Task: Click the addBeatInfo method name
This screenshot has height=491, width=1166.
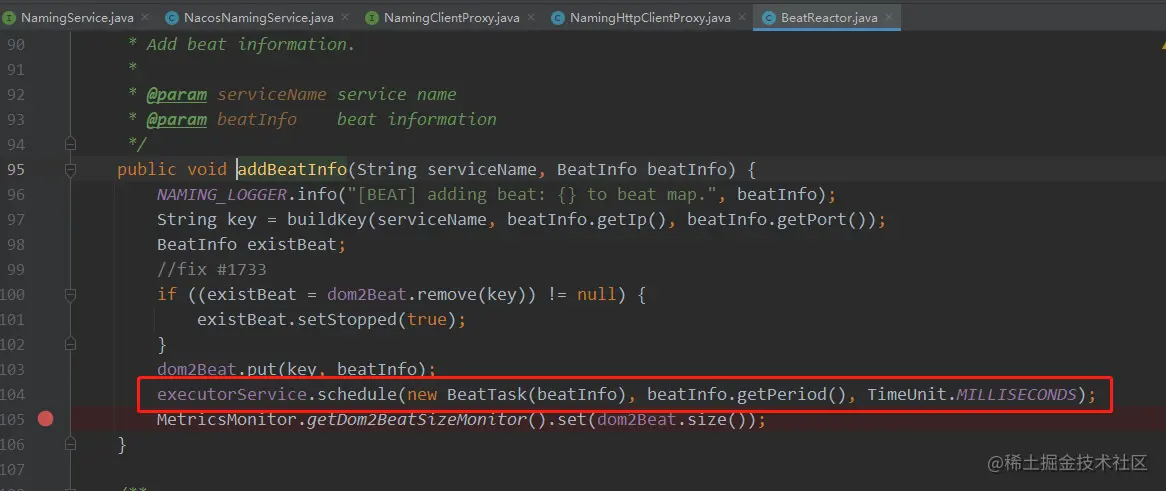Action: tap(292, 170)
